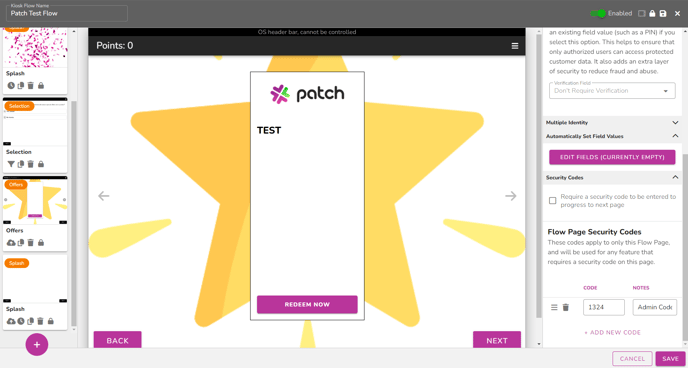Delete the top Splash page
Screen dimensions: 688x368
click(31, 86)
